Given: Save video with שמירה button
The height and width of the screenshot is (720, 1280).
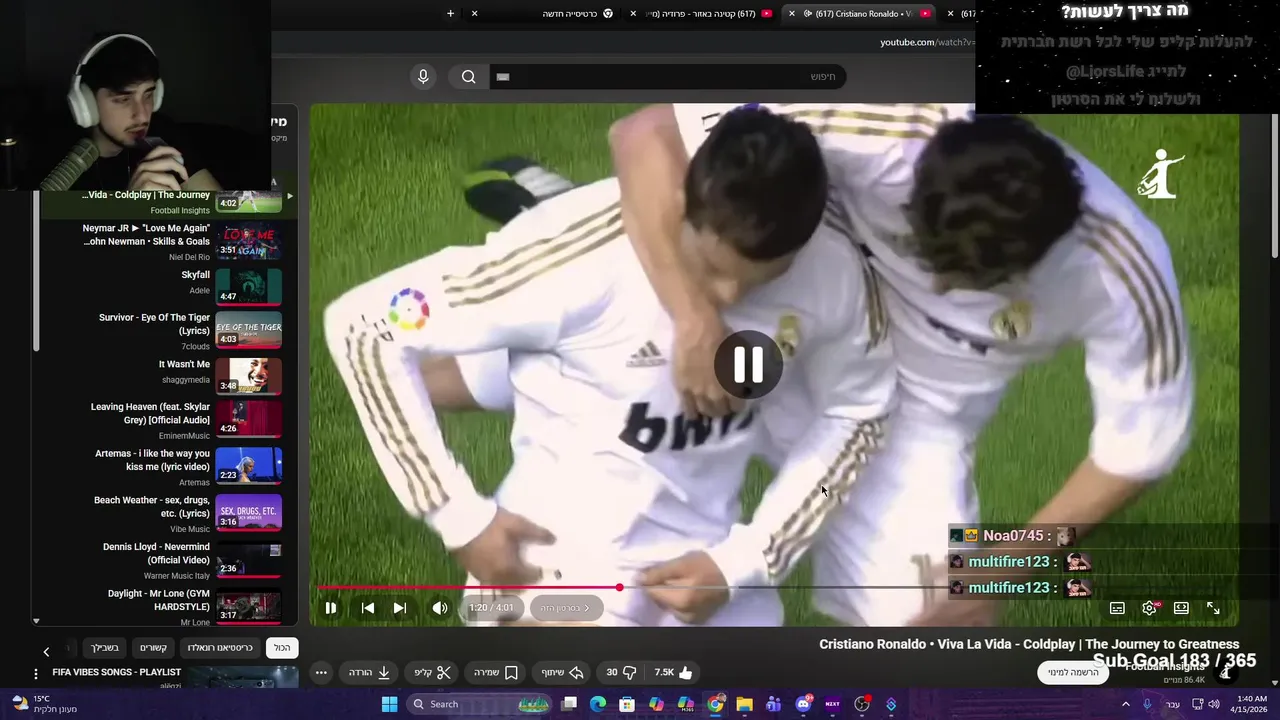Looking at the screenshot, I should [x=496, y=673].
